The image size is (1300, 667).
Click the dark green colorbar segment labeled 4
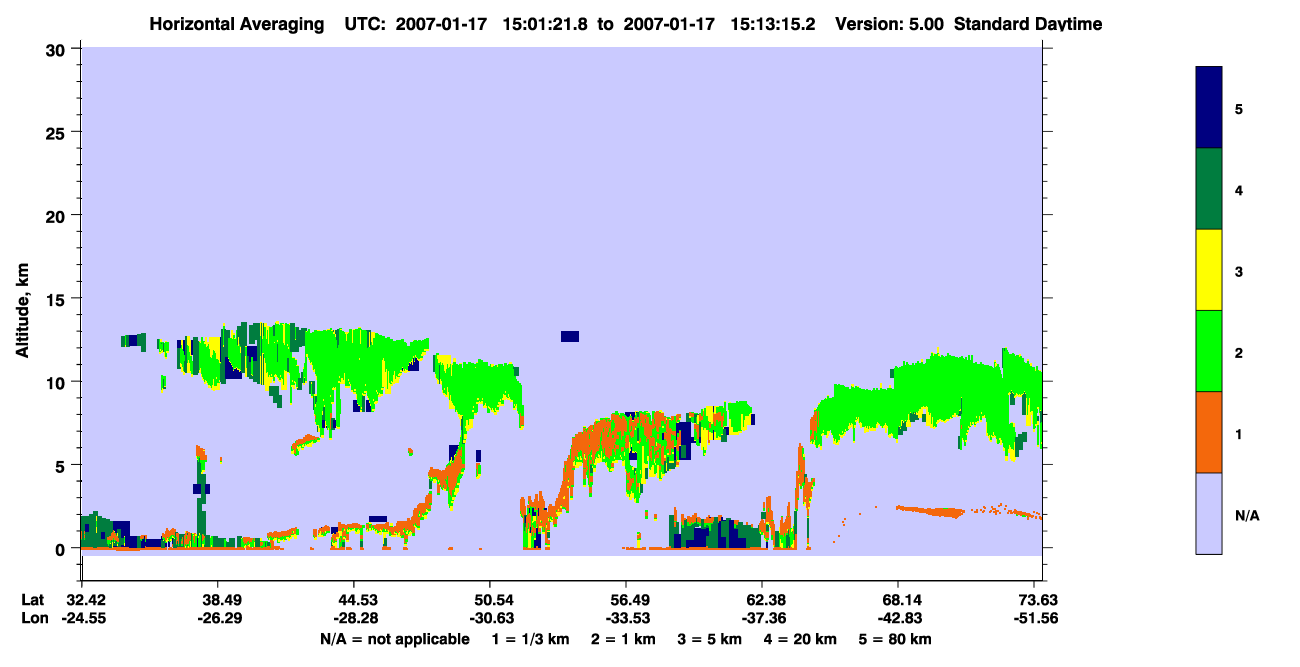click(1209, 189)
